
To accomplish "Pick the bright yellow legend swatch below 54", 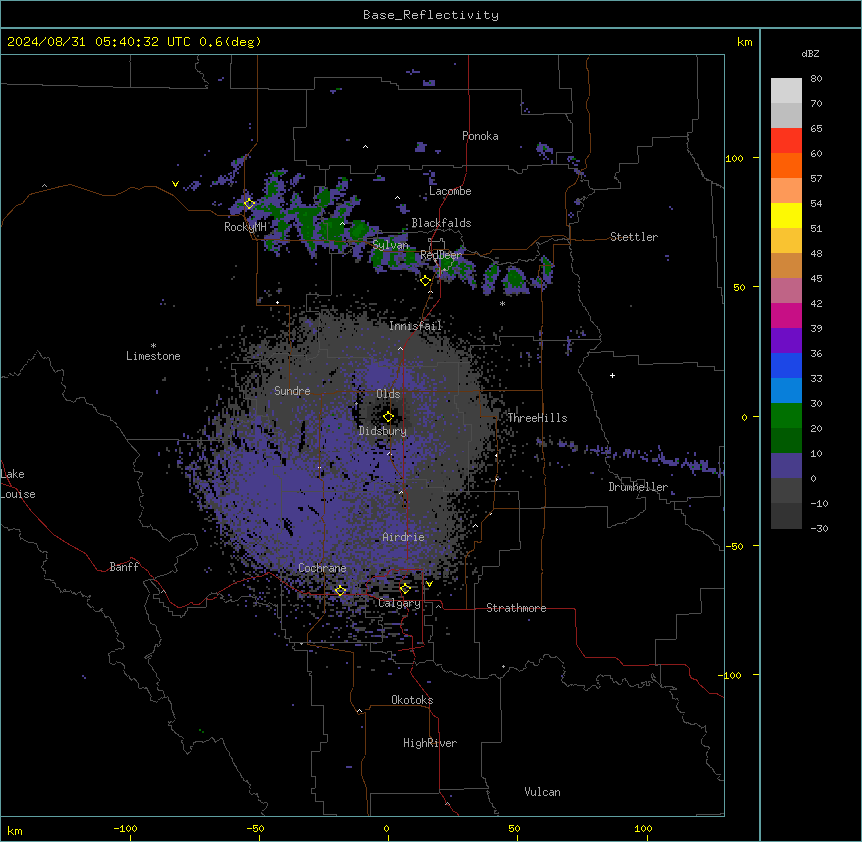I will (786, 215).
